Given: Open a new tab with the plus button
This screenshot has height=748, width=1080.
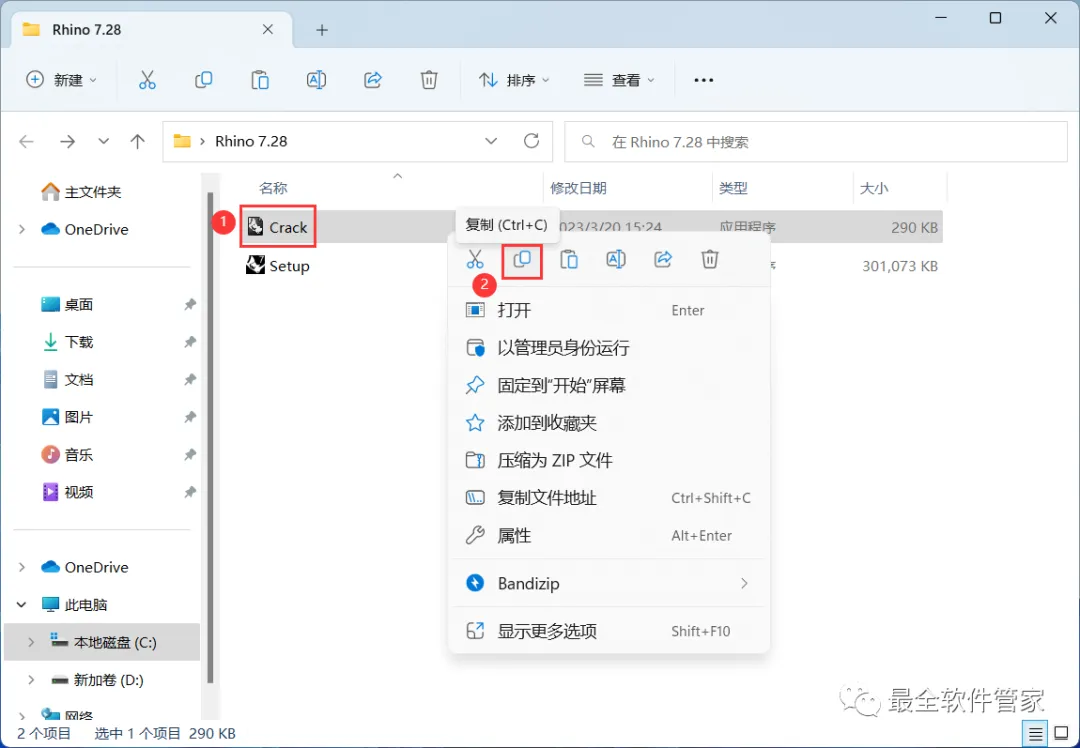Looking at the screenshot, I should click(322, 30).
